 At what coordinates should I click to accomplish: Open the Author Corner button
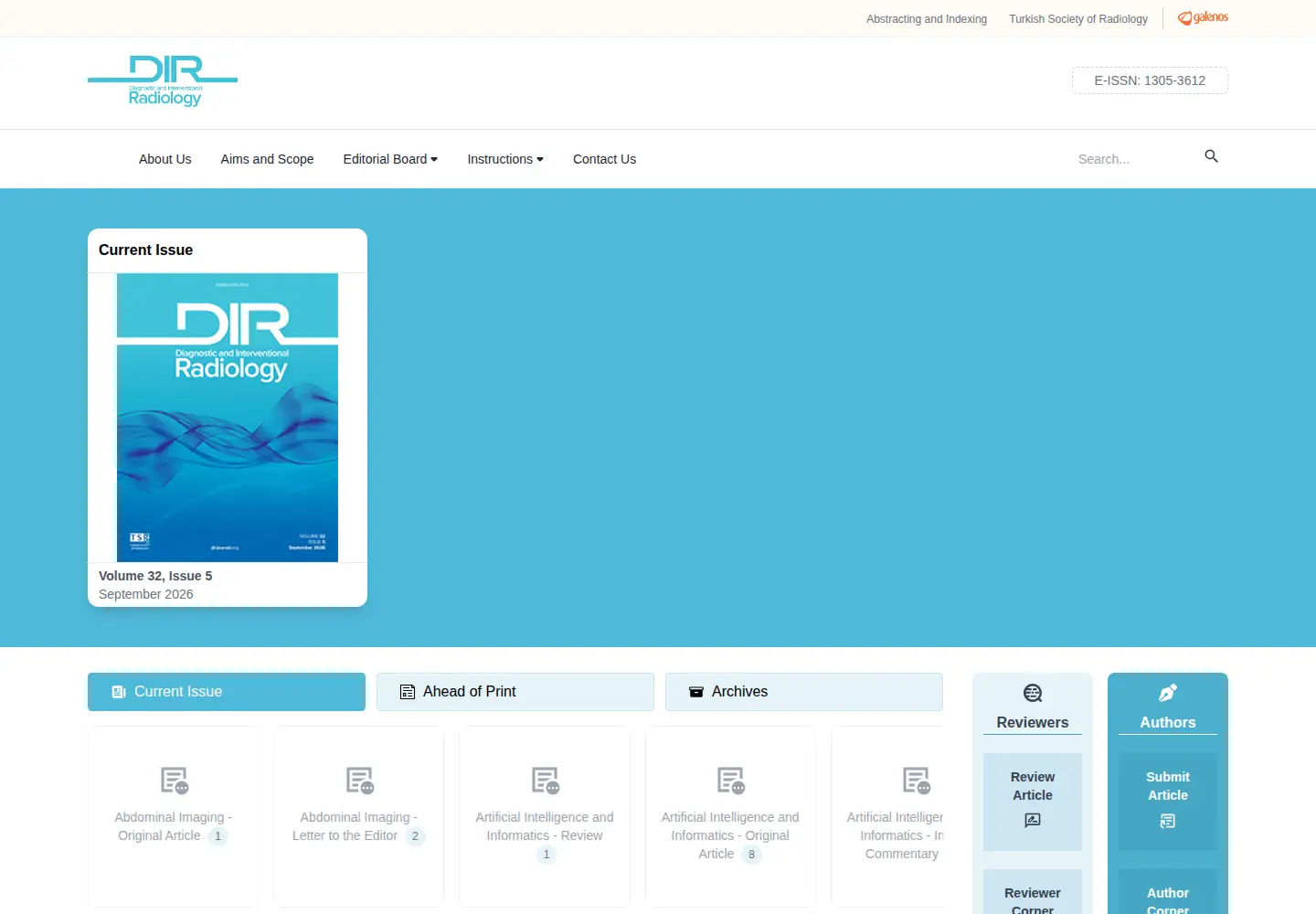pos(1168,892)
